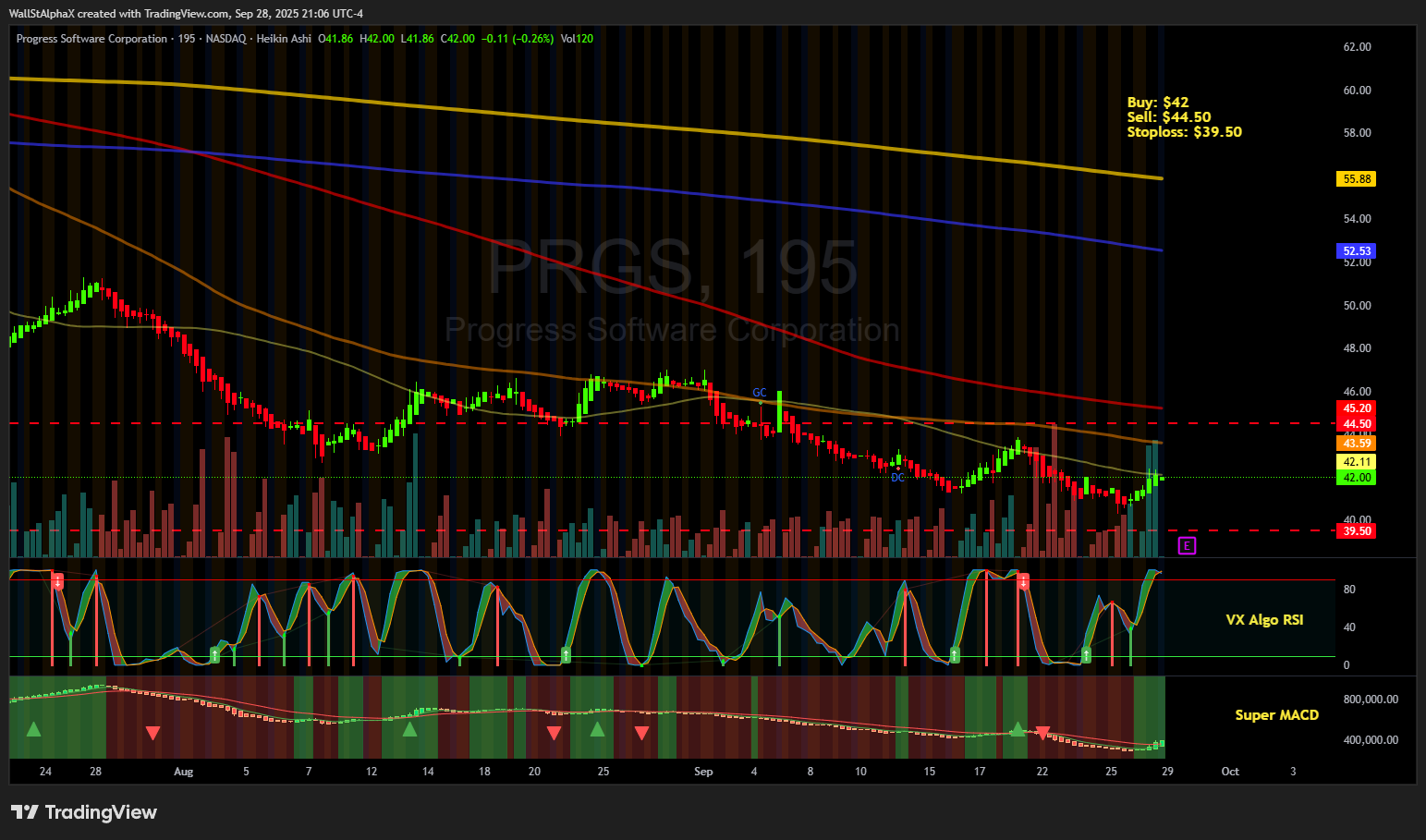Click the 'WallStAlphaX created with TradingView.com' caption
The width and height of the screenshot is (1426, 840).
click(x=119, y=14)
